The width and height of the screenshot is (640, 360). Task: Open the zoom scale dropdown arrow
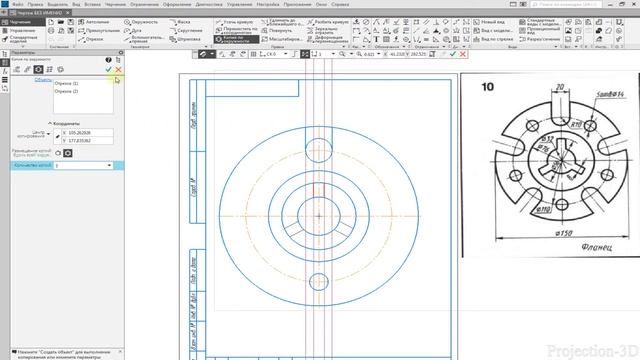[x=379, y=54]
